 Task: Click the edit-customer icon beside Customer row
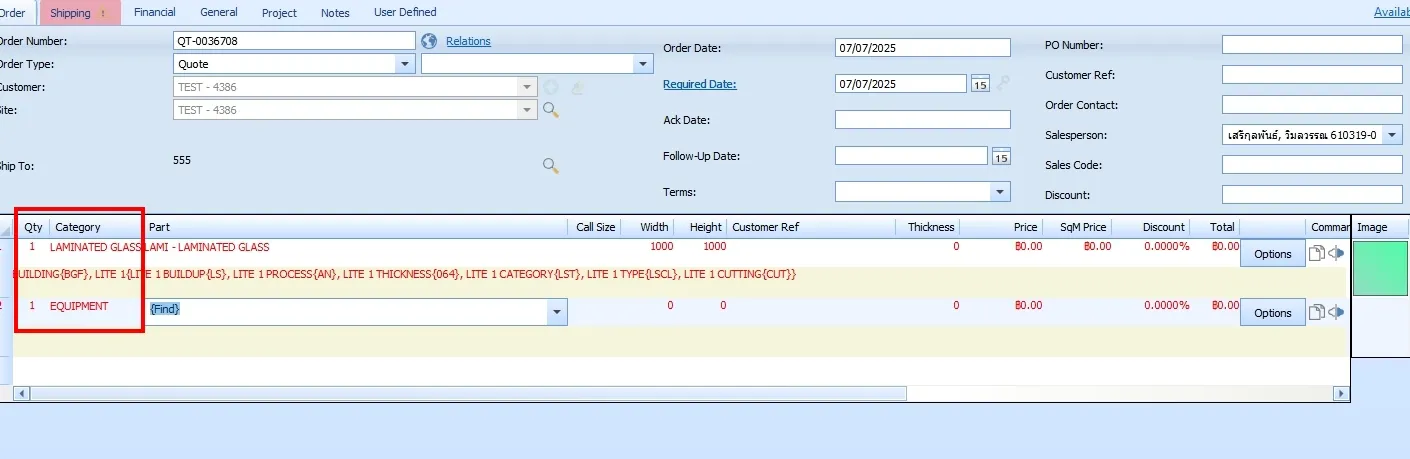tap(577, 87)
